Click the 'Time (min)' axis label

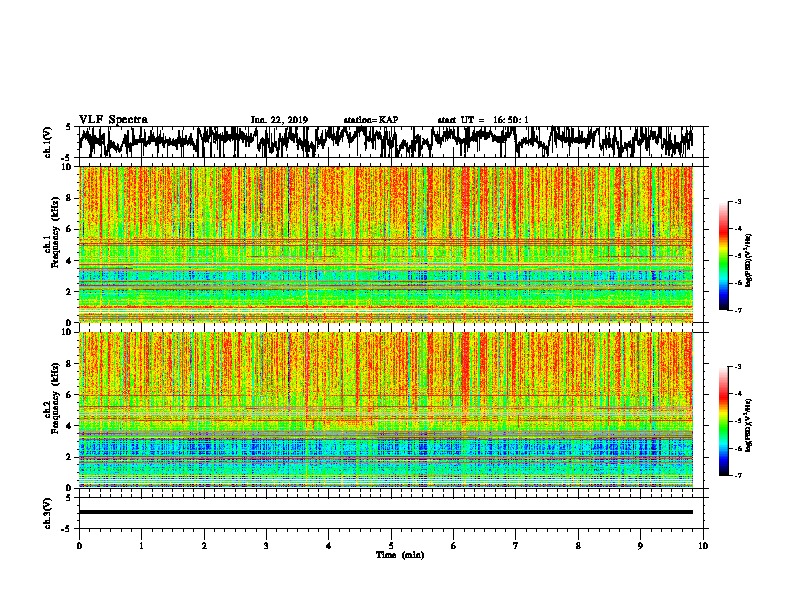coord(400,555)
